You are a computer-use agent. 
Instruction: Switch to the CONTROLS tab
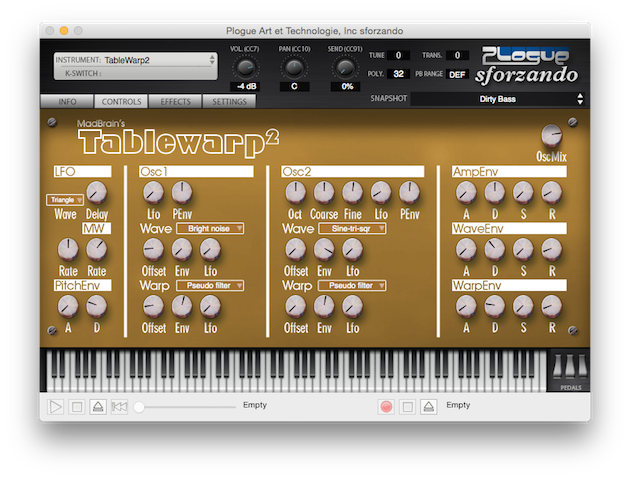pos(121,102)
